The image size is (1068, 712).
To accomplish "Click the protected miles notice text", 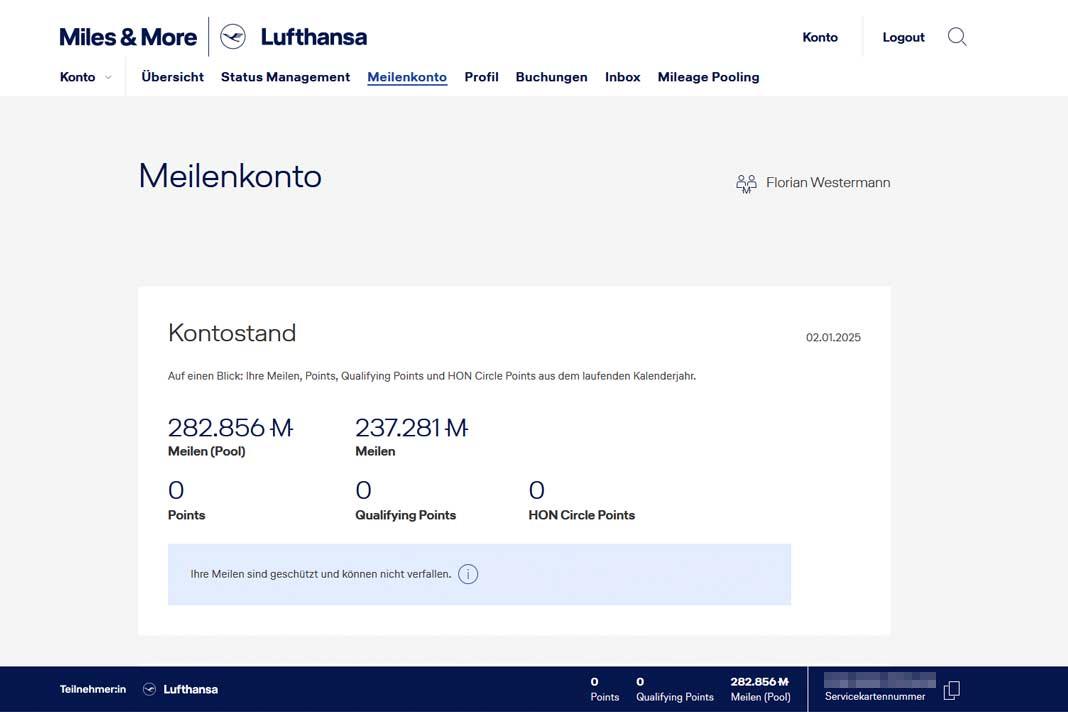I will tap(321, 574).
